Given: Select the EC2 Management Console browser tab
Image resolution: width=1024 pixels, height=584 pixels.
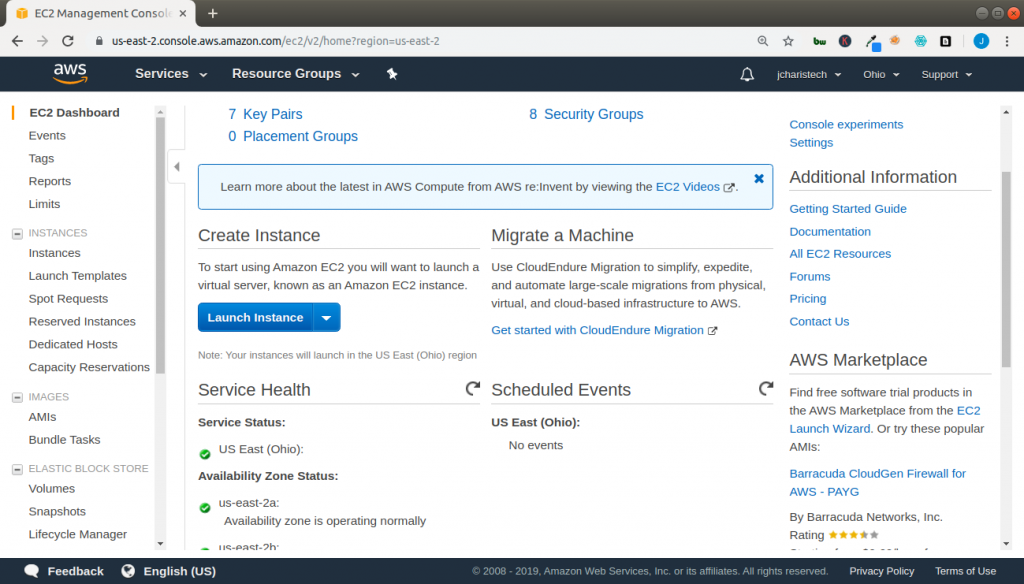Looking at the screenshot, I should tap(100, 14).
